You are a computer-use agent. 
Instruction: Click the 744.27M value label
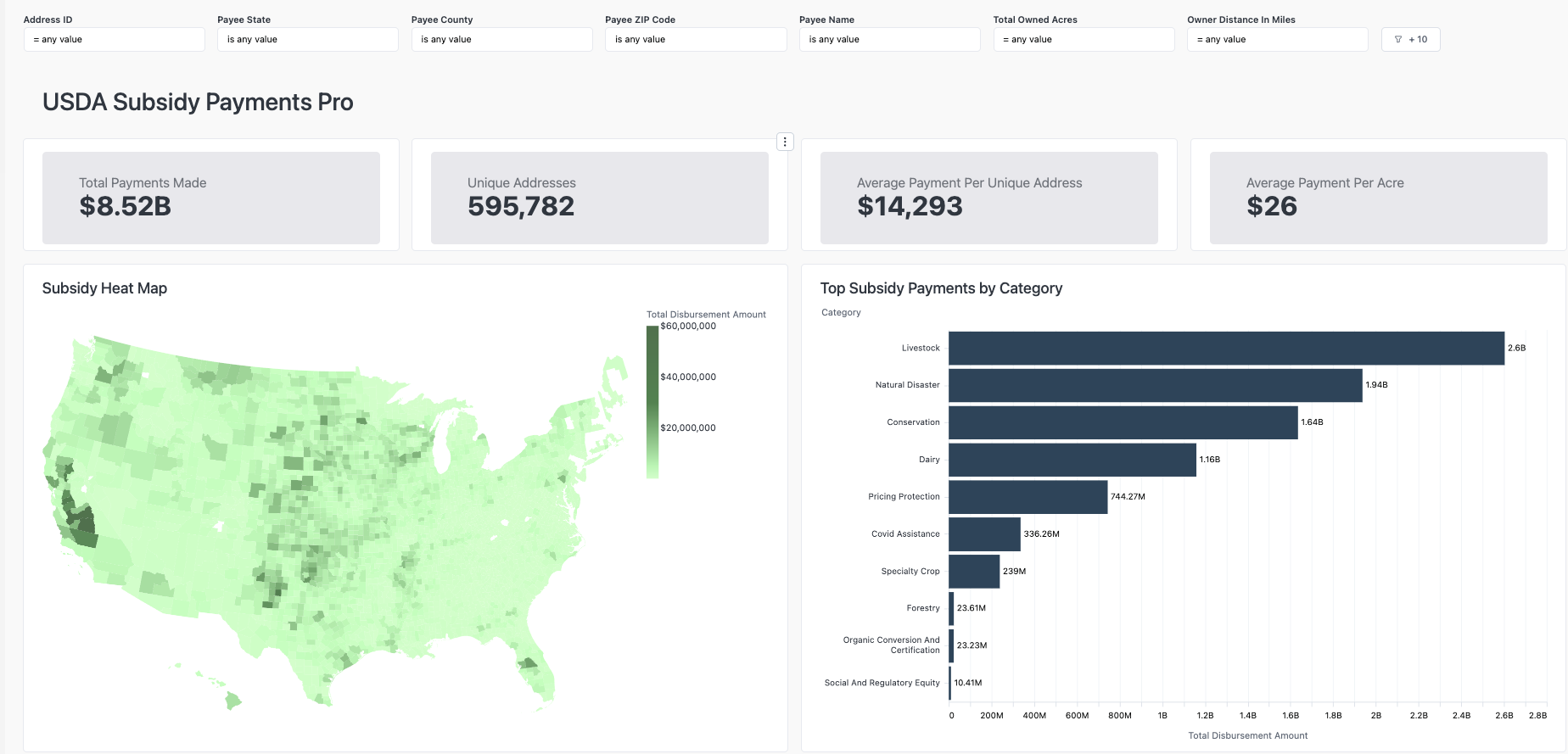pos(1128,497)
